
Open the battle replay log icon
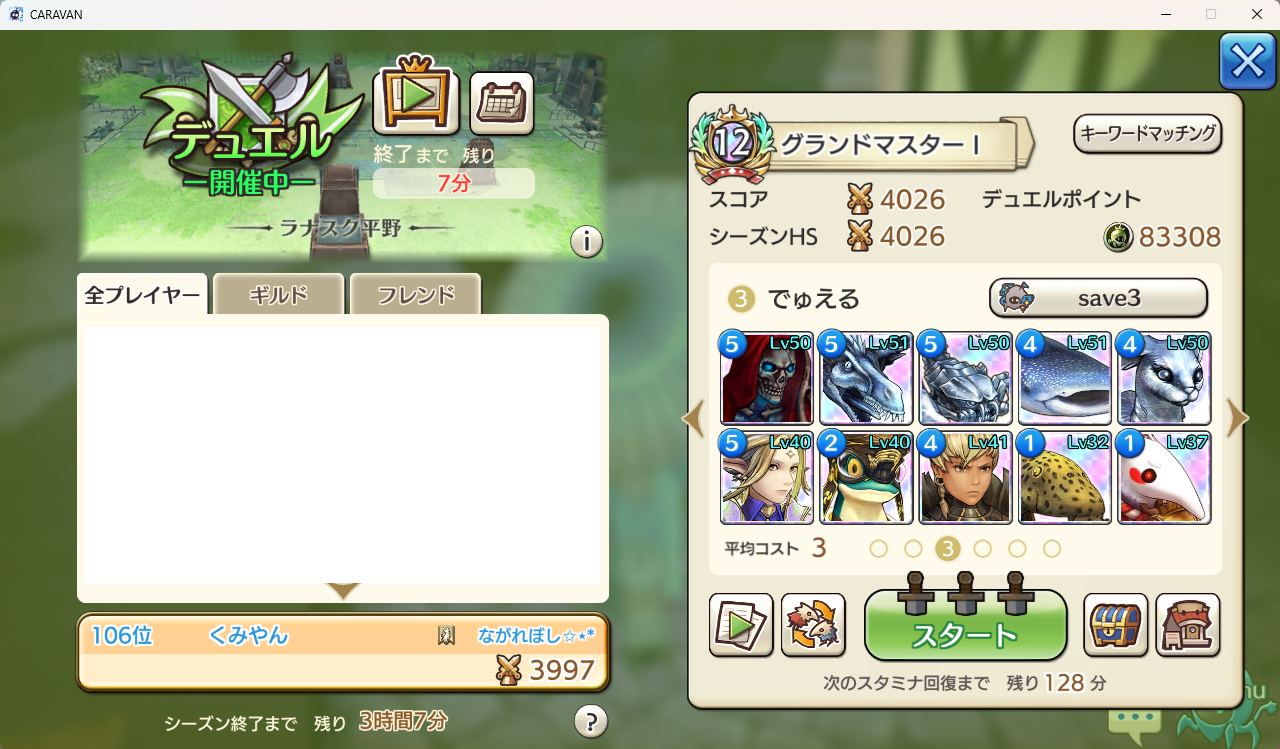point(741,625)
